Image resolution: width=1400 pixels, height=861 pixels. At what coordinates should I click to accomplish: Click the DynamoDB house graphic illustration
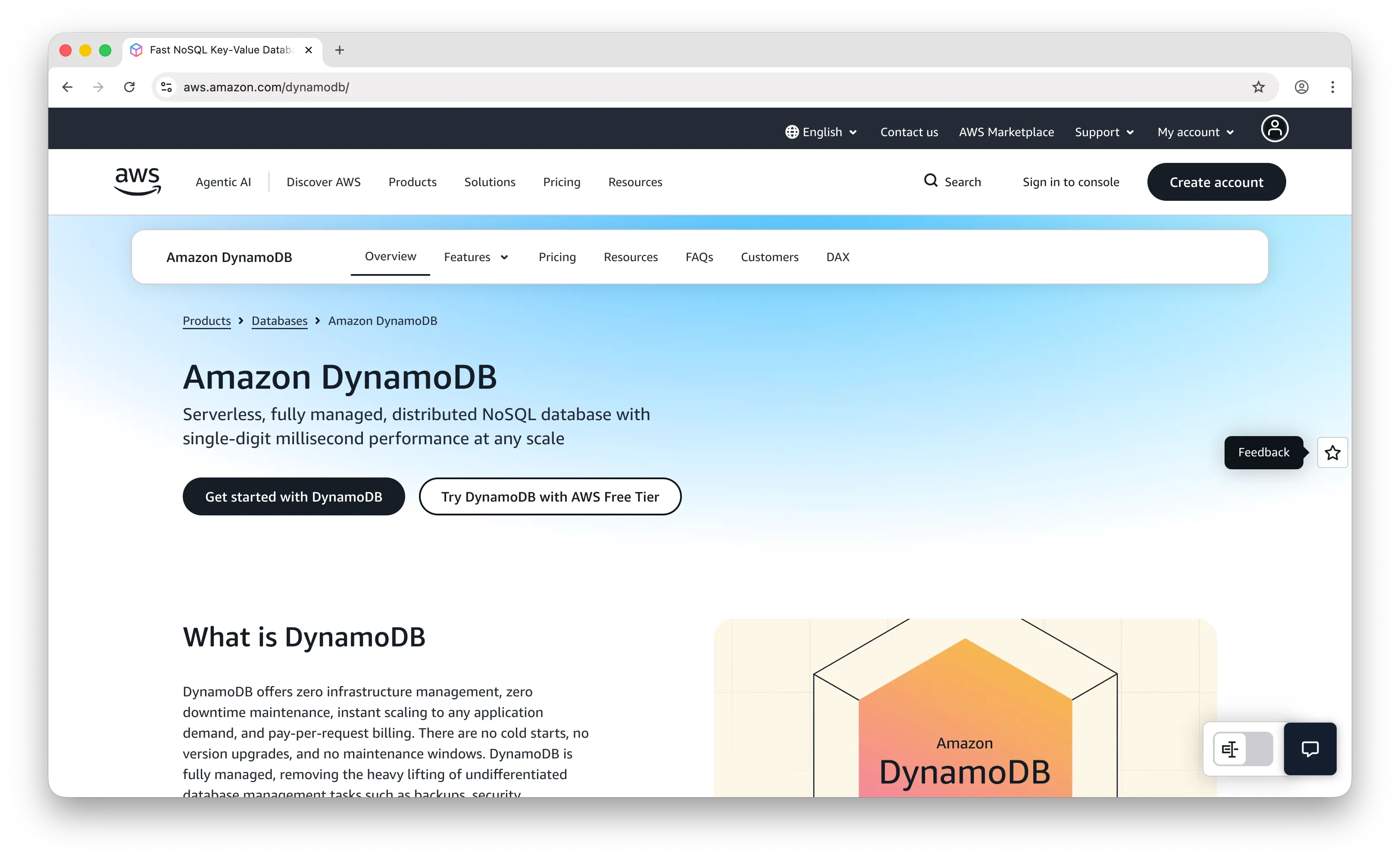coord(964,712)
